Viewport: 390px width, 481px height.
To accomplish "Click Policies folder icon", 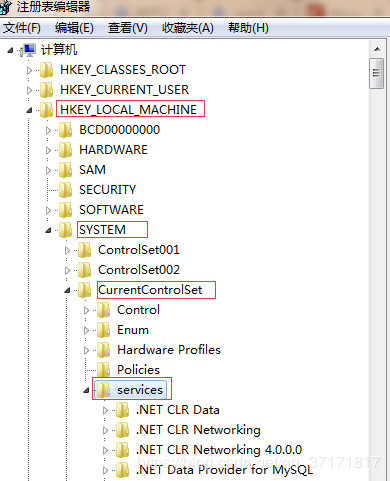I will pos(104,370).
